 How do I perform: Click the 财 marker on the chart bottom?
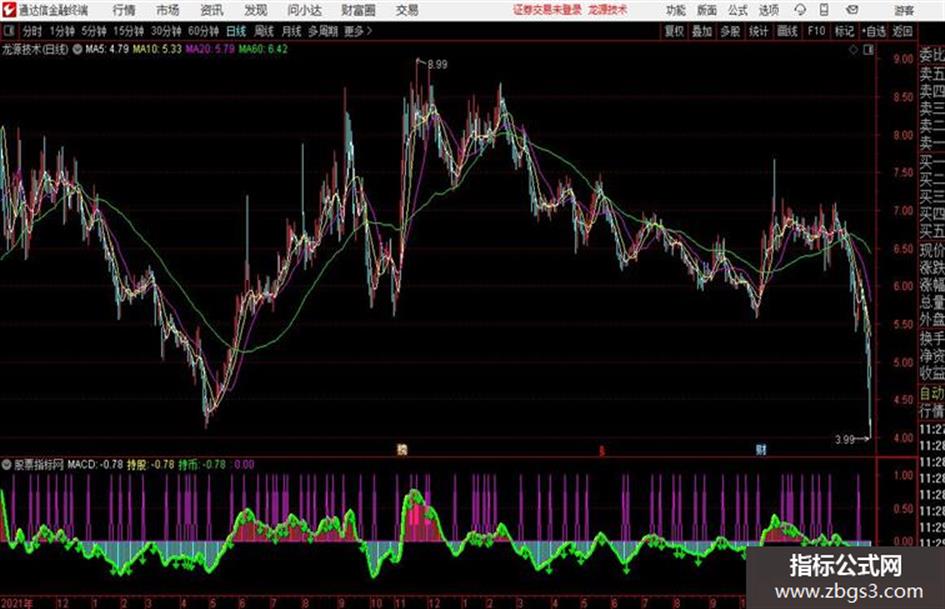coord(761,449)
